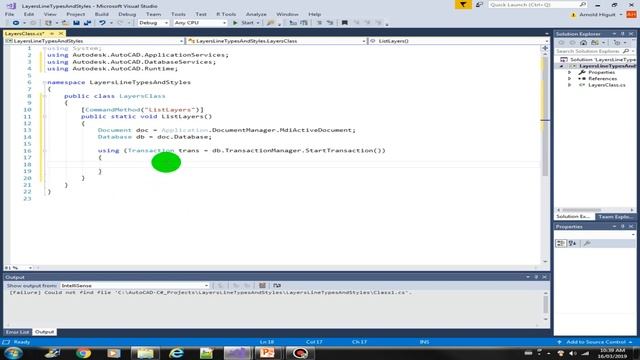Open the account warning icon
Screen dimensions: 640x360
[x=573, y=15]
